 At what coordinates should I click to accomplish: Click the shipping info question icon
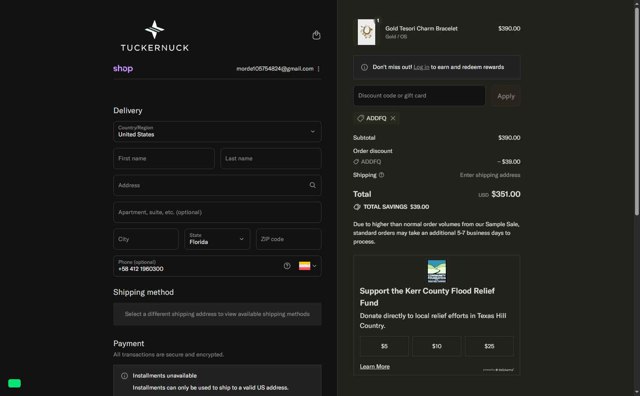point(381,175)
